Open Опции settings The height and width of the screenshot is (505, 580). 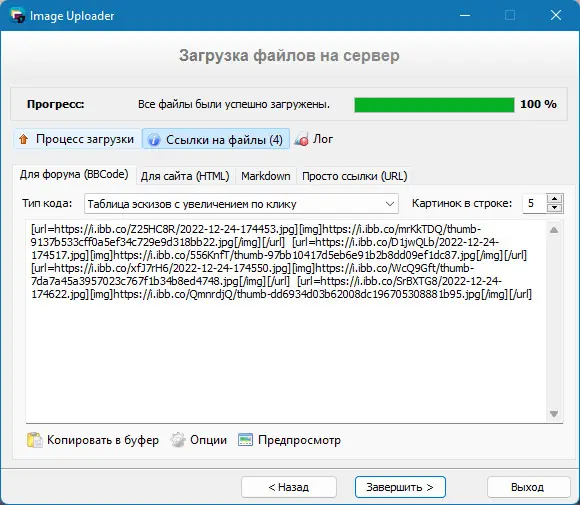click(x=199, y=440)
